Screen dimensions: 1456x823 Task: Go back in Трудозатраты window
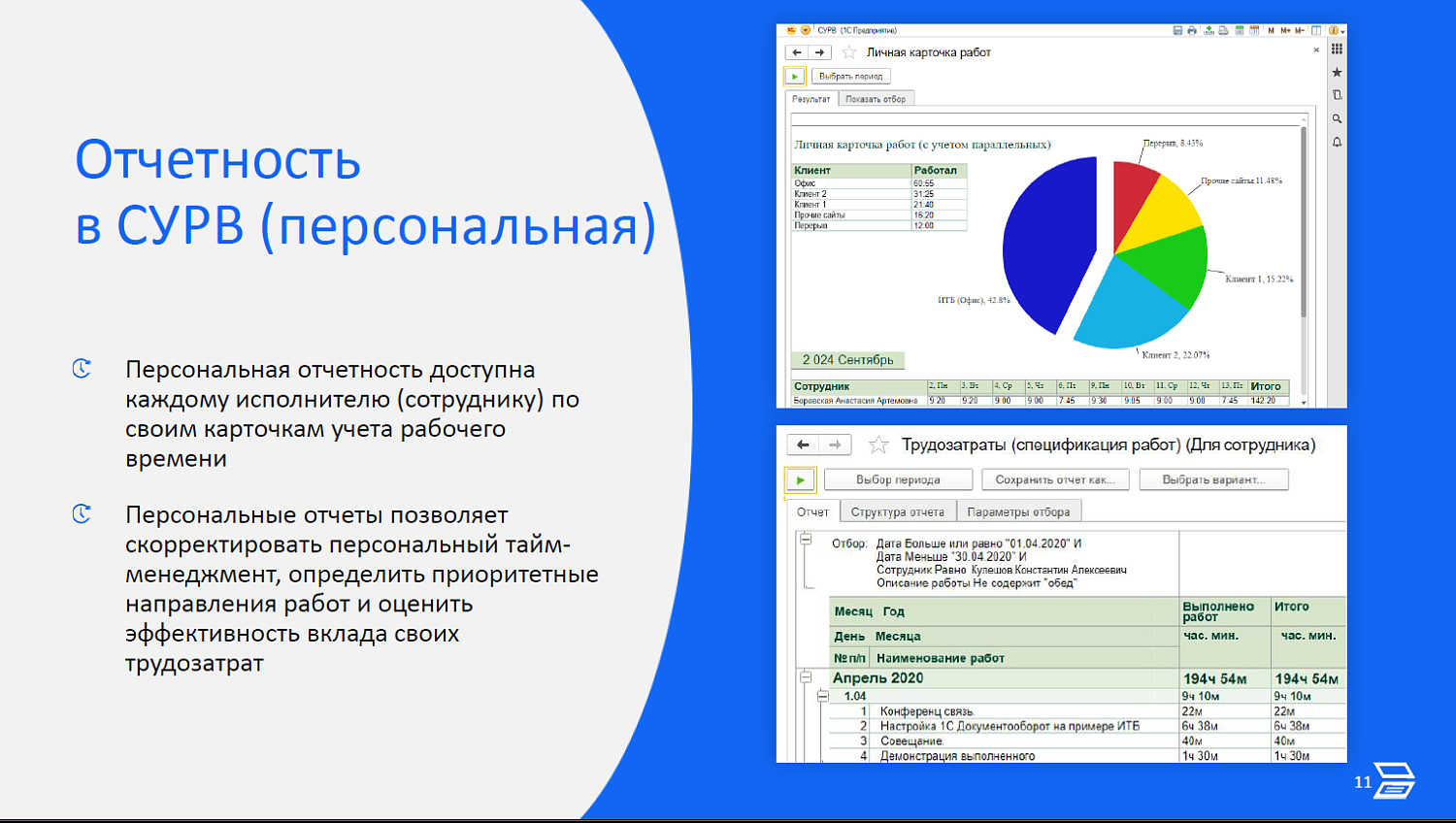[x=803, y=444]
